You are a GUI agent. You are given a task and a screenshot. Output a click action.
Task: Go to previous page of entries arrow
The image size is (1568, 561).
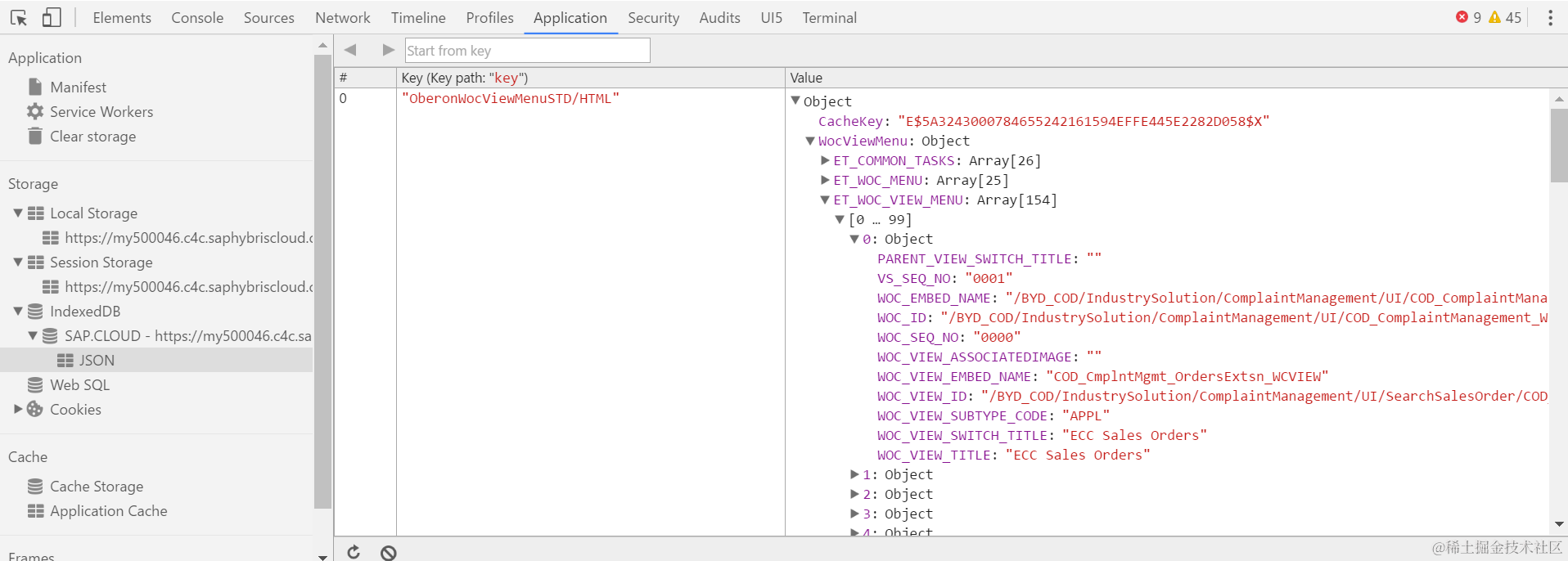pyautogui.click(x=350, y=50)
